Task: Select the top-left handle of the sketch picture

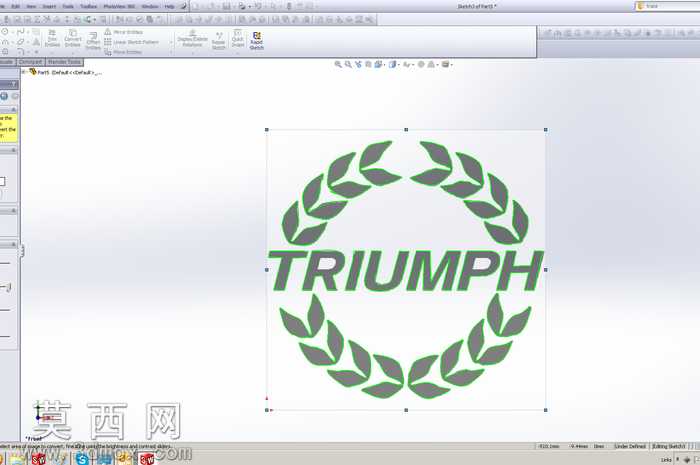Action: click(x=267, y=130)
